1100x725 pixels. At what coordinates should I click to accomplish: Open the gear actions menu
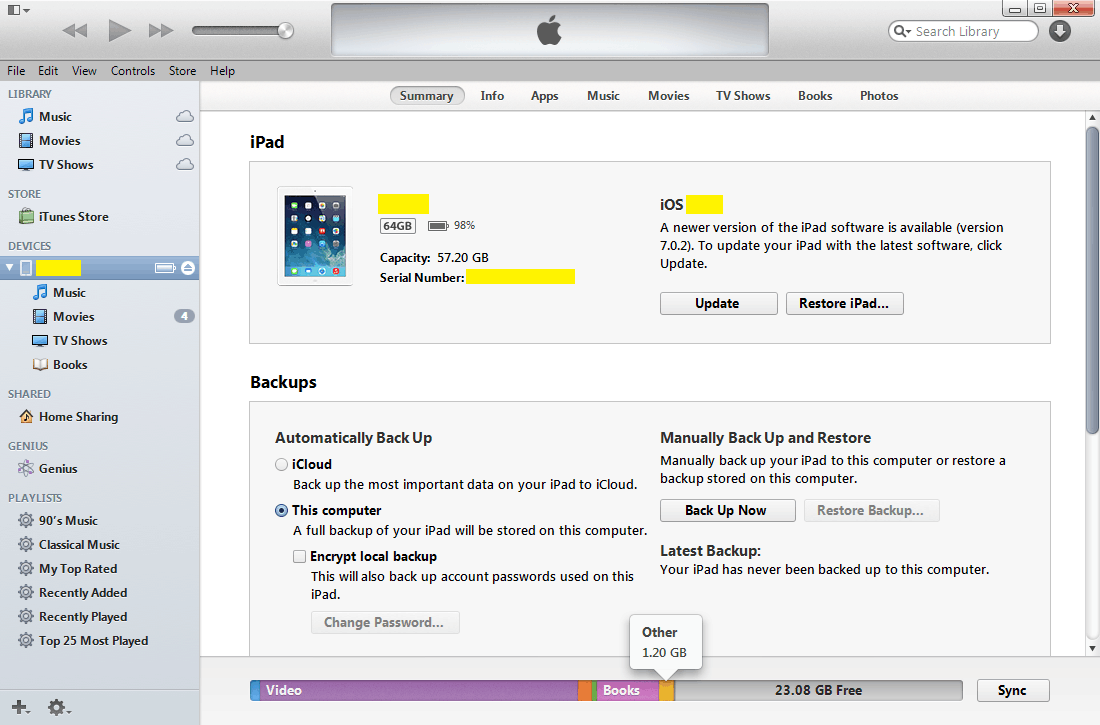click(x=58, y=707)
